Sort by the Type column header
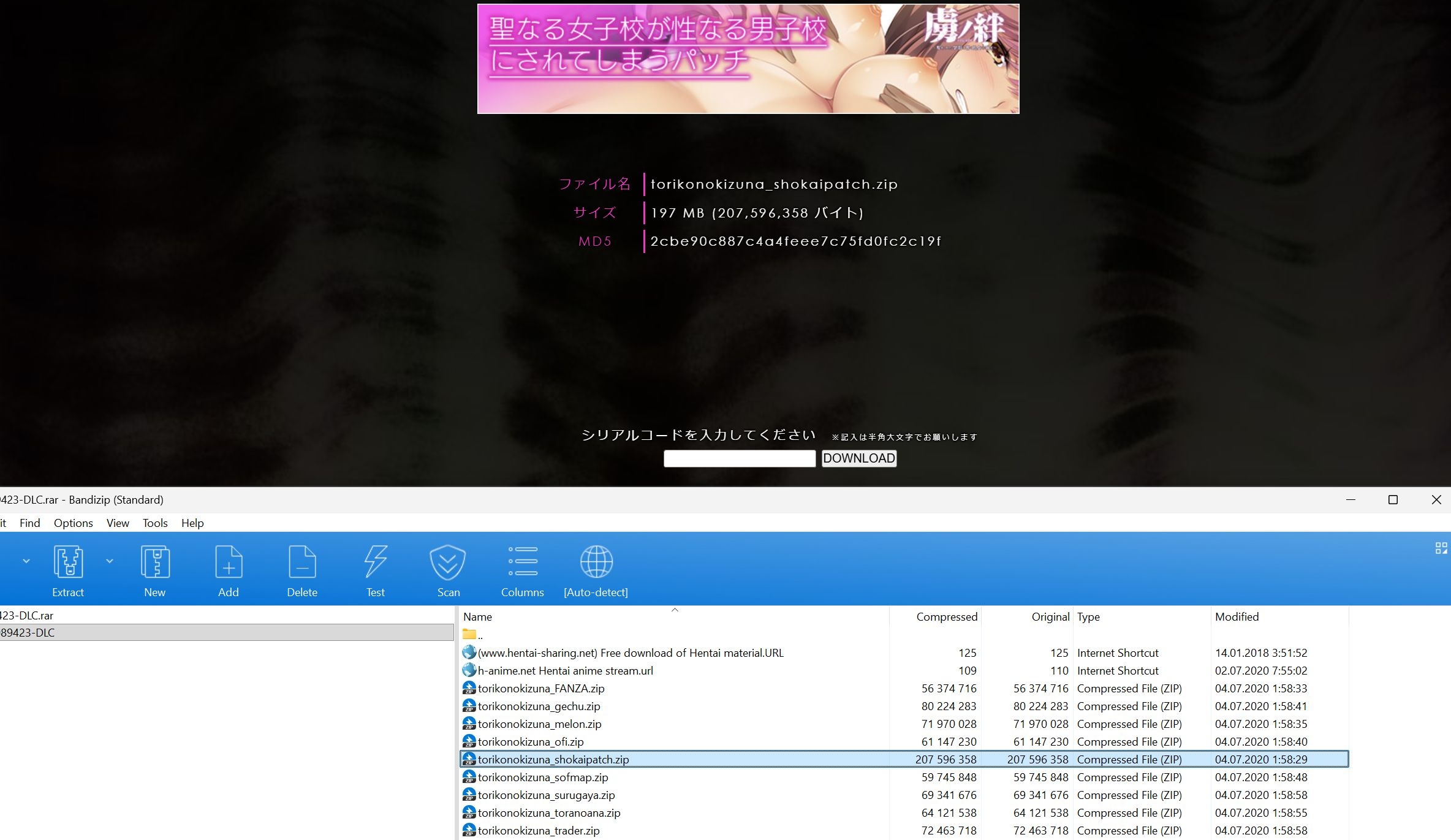The width and height of the screenshot is (1451, 840). coord(1142,616)
